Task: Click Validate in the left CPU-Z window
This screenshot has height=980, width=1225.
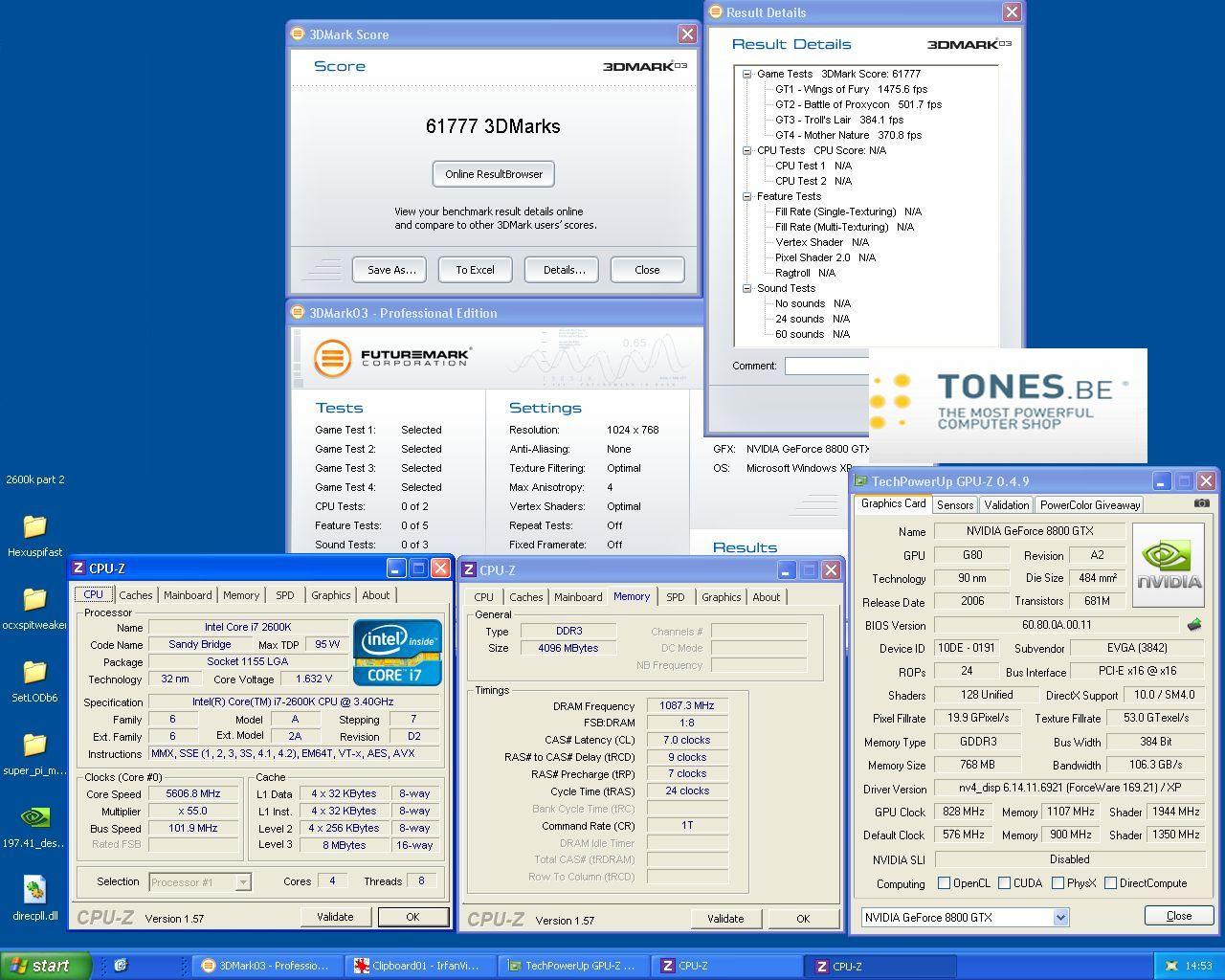Action: click(x=335, y=917)
